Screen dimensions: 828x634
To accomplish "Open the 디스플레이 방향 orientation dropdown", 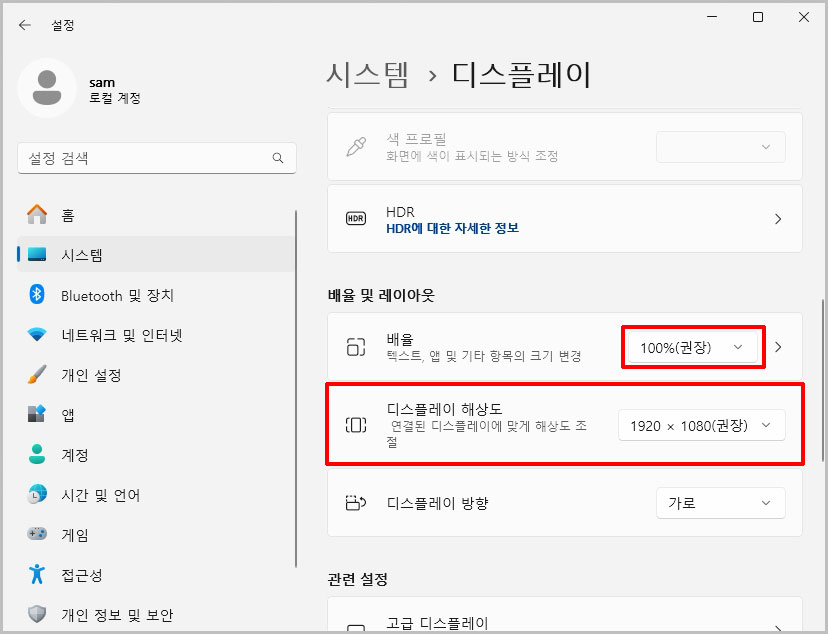I will pos(720,503).
